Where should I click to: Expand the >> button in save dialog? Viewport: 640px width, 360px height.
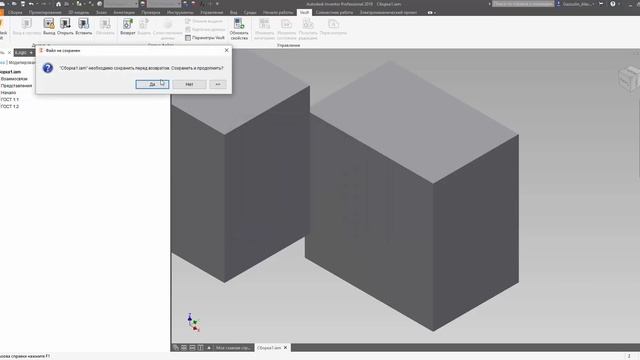[218, 84]
